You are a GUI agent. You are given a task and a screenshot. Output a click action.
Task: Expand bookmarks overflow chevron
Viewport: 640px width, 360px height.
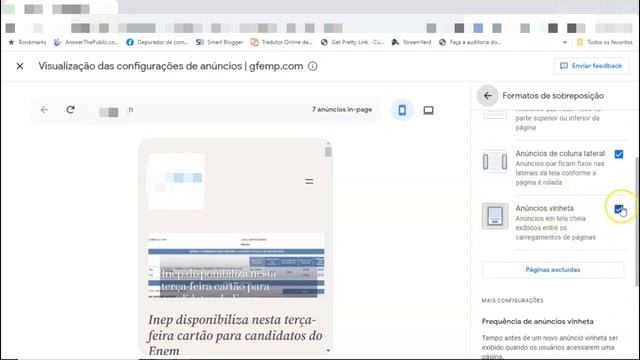(x=565, y=42)
